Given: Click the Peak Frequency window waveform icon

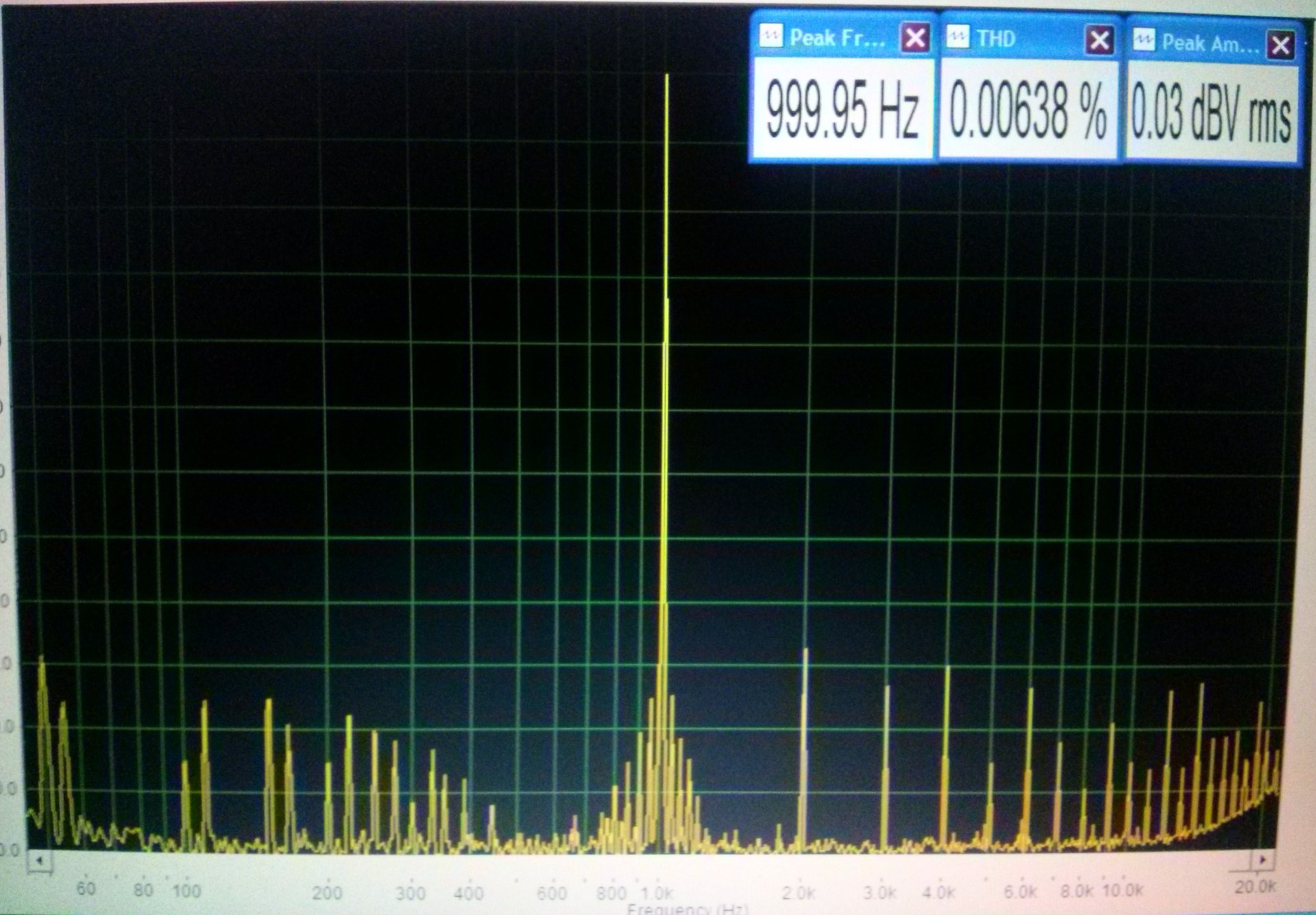Looking at the screenshot, I should click(772, 36).
